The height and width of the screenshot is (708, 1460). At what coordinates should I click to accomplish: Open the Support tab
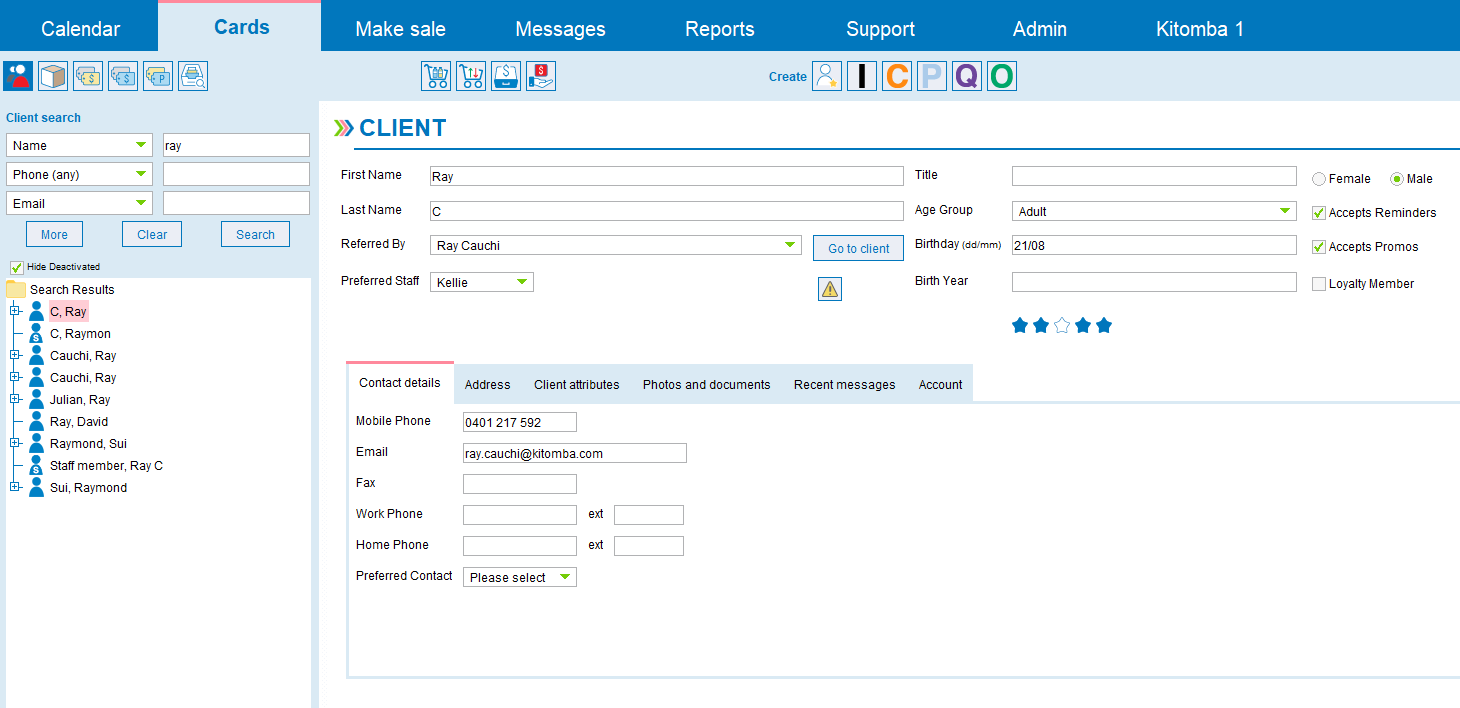tap(880, 29)
